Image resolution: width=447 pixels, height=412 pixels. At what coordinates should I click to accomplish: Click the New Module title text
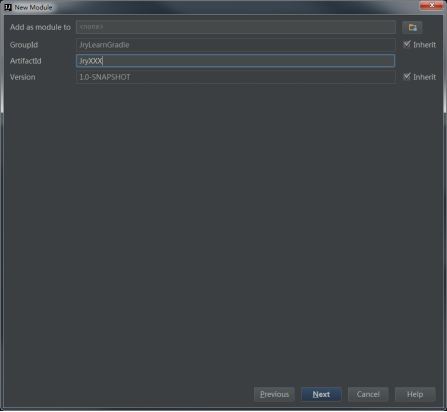pos(33,7)
